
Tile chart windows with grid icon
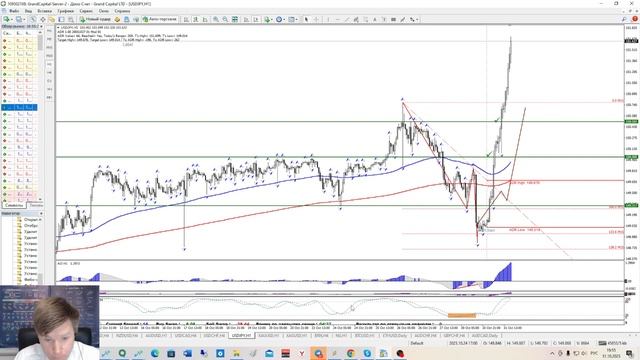[x=235, y=19]
